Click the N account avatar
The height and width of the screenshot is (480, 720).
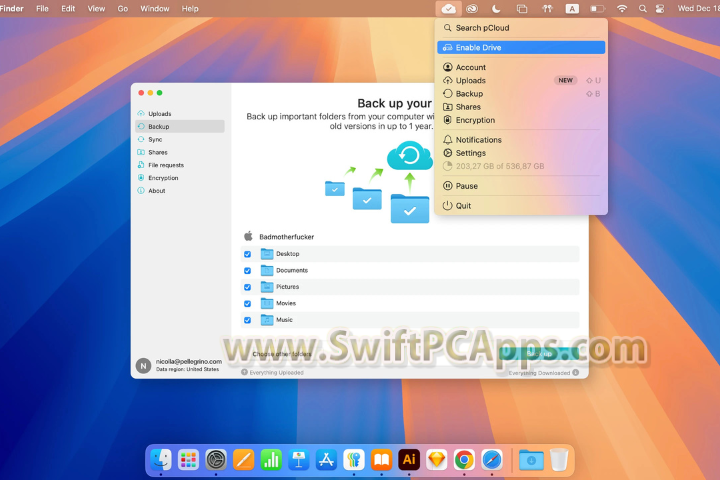coord(143,366)
